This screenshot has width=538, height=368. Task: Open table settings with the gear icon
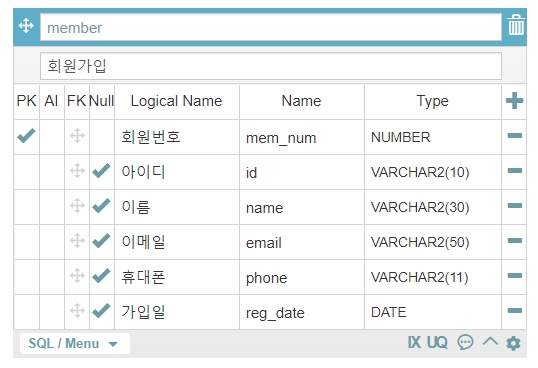coord(513,343)
